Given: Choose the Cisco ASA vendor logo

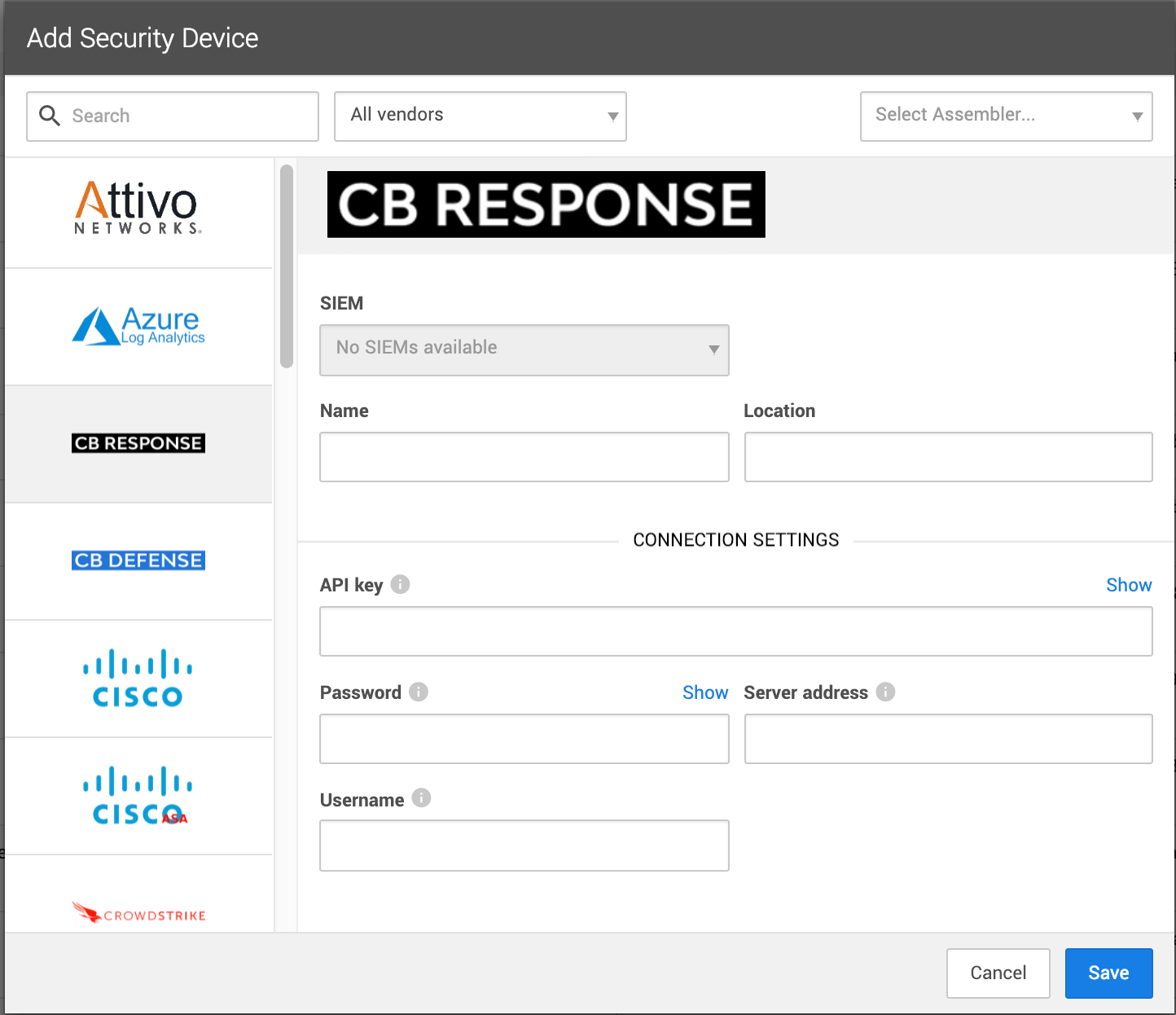Looking at the screenshot, I should pyautogui.click(x=138, y=795).
